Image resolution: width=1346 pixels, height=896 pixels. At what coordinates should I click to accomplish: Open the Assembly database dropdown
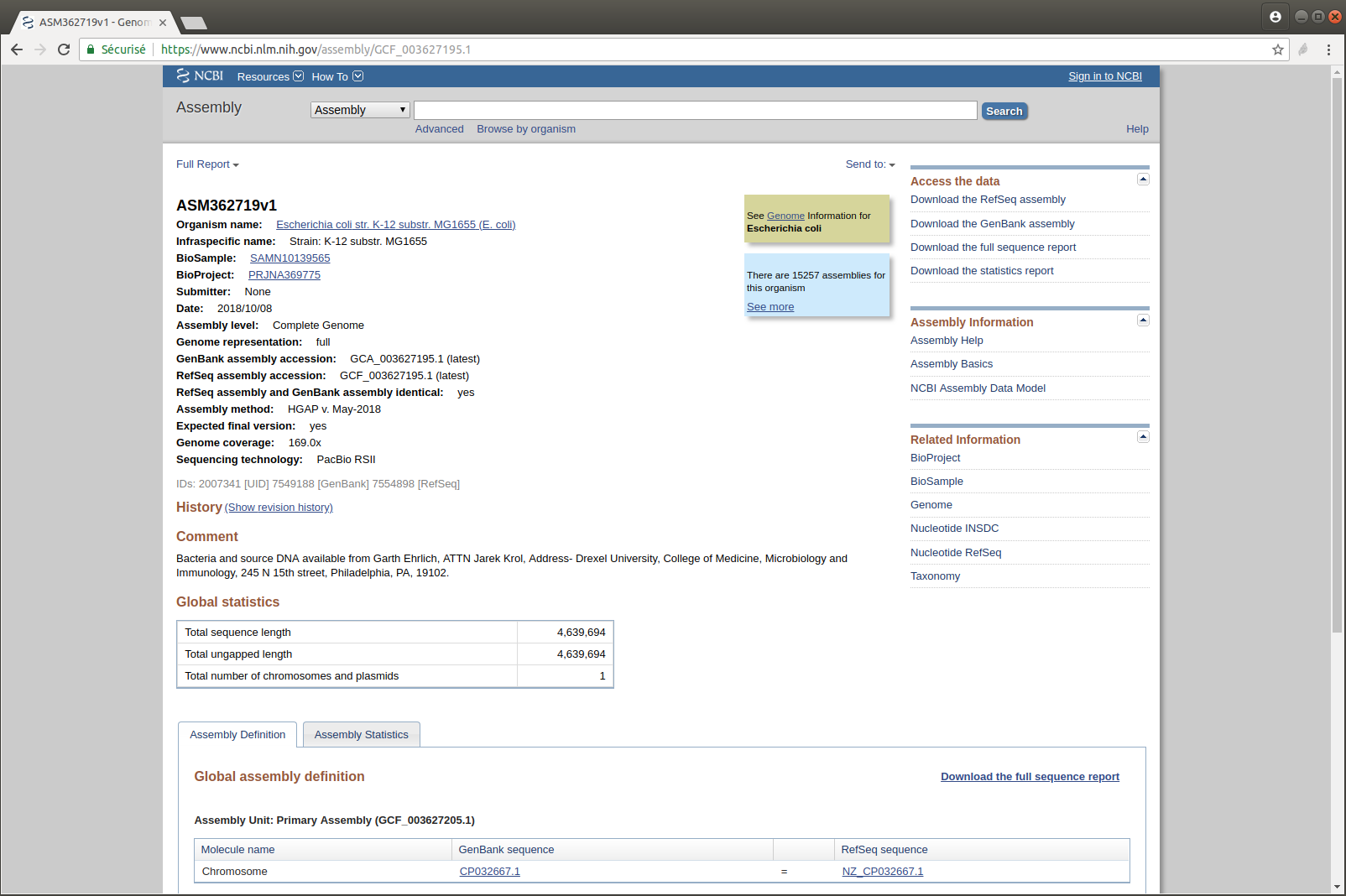(360, 110)
